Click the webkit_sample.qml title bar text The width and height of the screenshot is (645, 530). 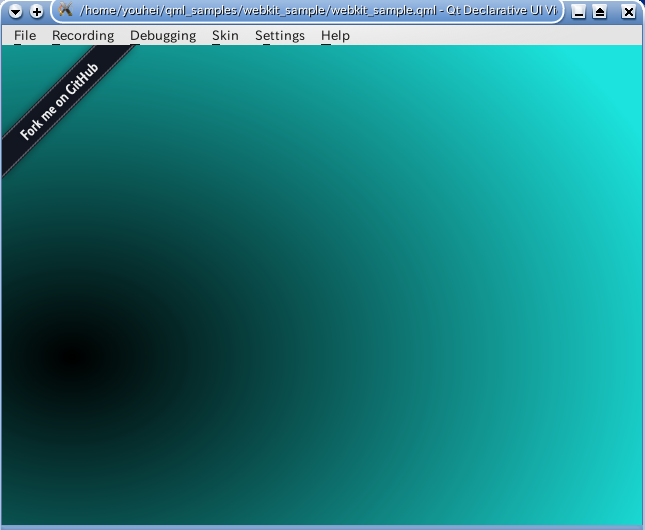click(x=318, y=10)
